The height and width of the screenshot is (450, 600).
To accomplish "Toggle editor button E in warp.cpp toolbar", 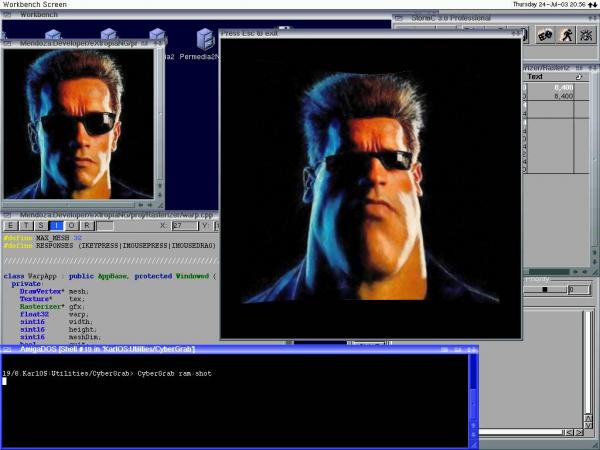I will 11,226.
